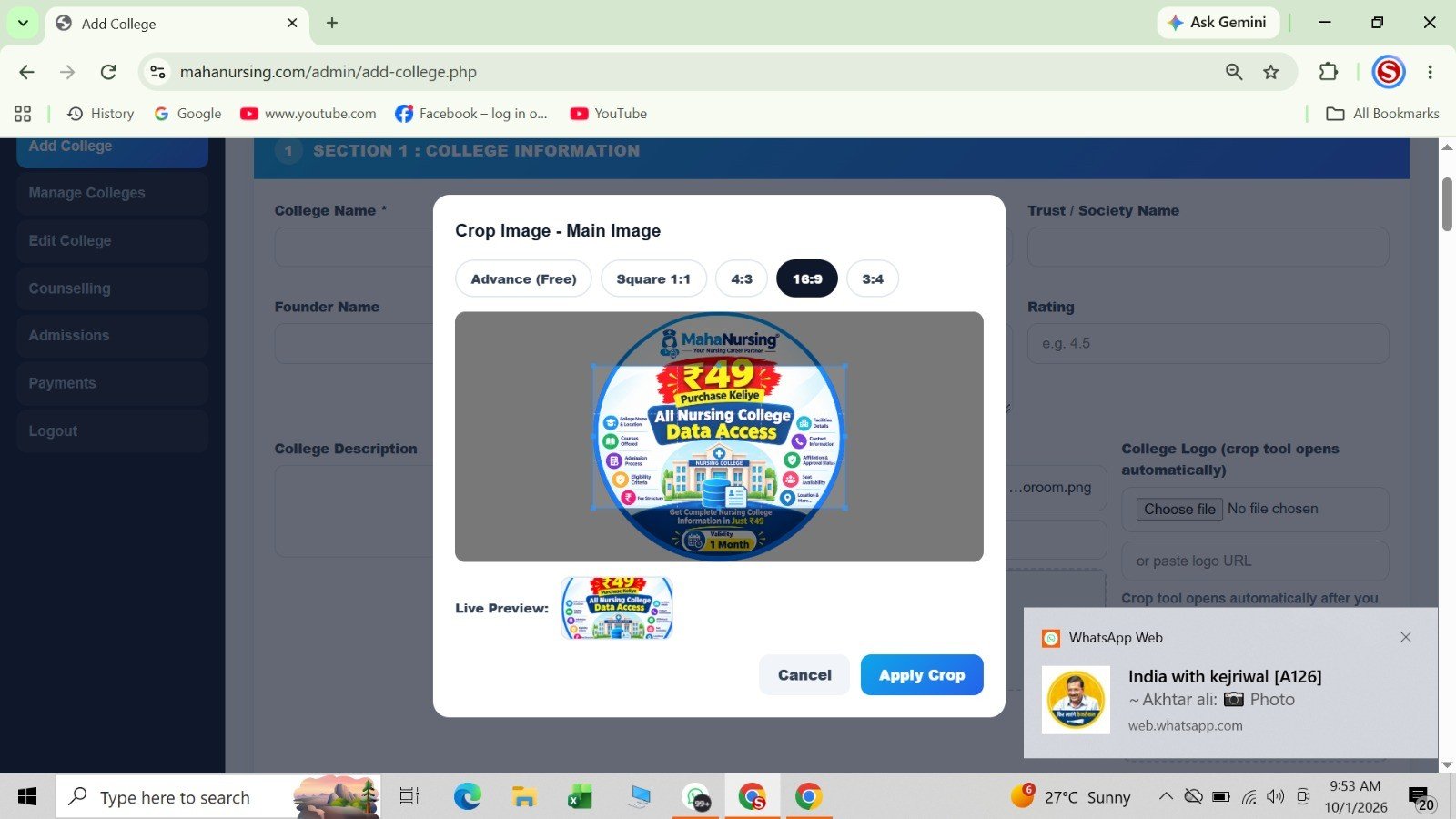Viewport: 1456px width, 819px height.
Task: Open the Chrome profile avatar
Action: pyautogui.click(x=1389, y=72)
